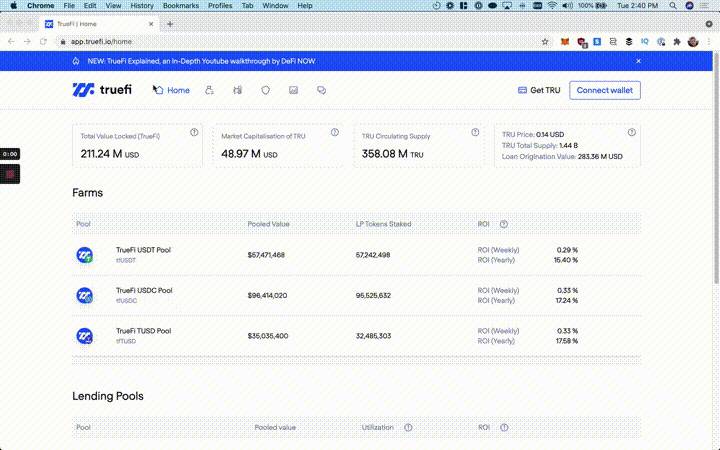Viewport: 720px width, 450px height.
Task: Show info for Market Capitalisation of TRU
Action: 335,132
